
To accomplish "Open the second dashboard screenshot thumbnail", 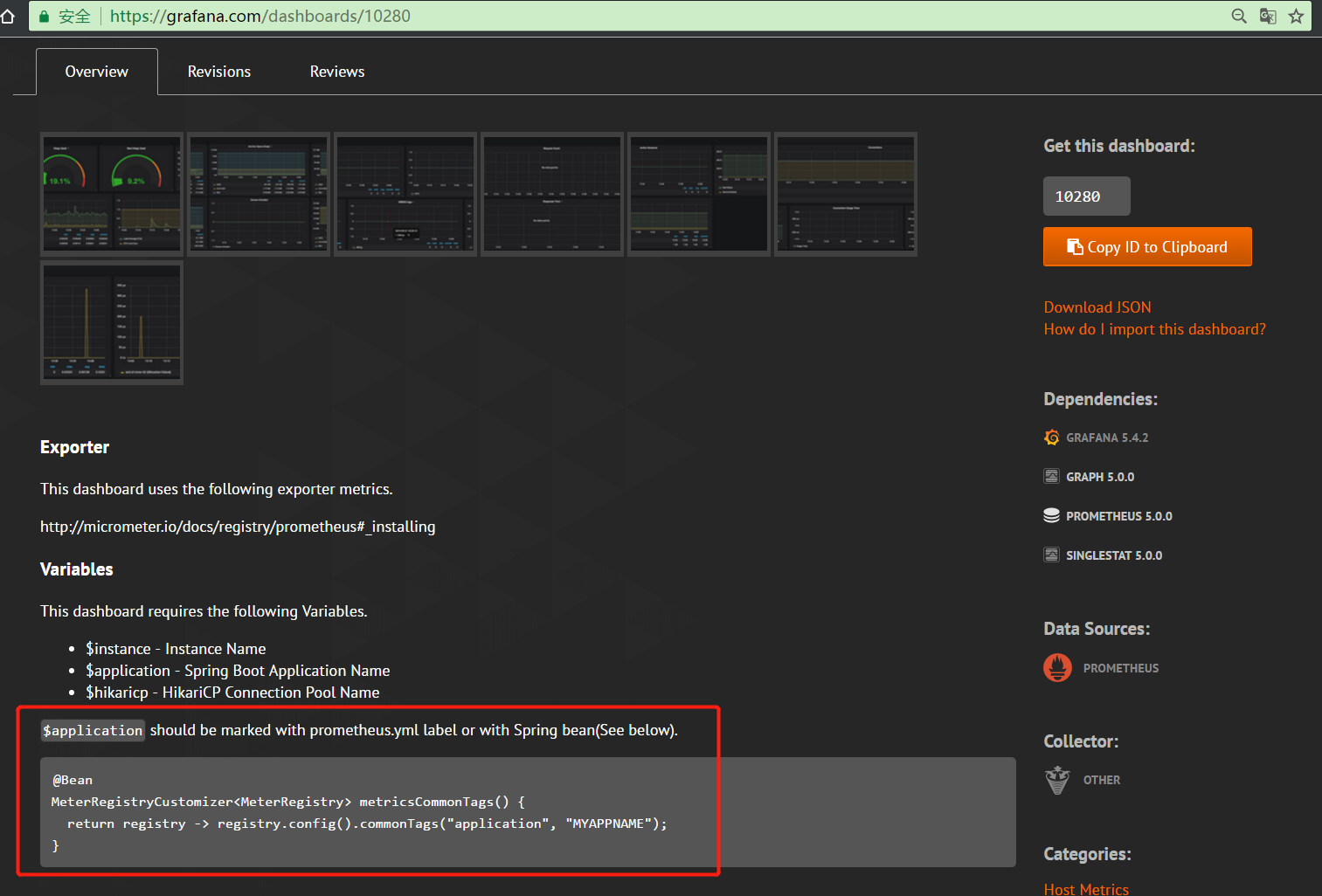I will pyautogui.click(x=259, y=194).
